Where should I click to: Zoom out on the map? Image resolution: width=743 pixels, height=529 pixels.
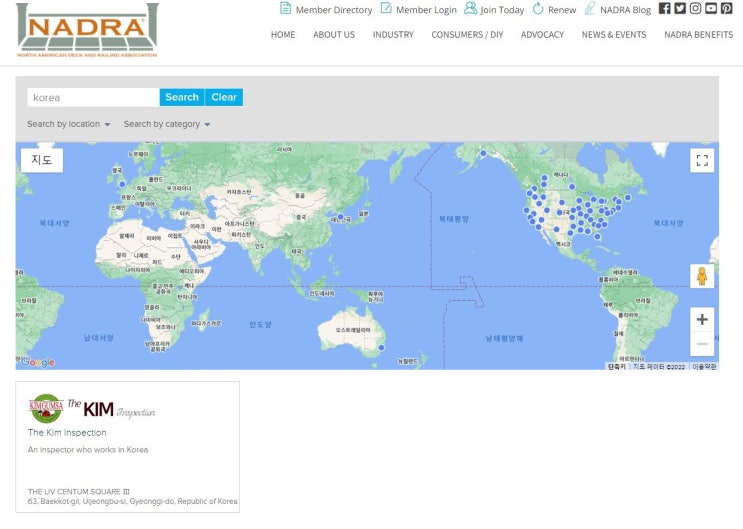(702, 344)
